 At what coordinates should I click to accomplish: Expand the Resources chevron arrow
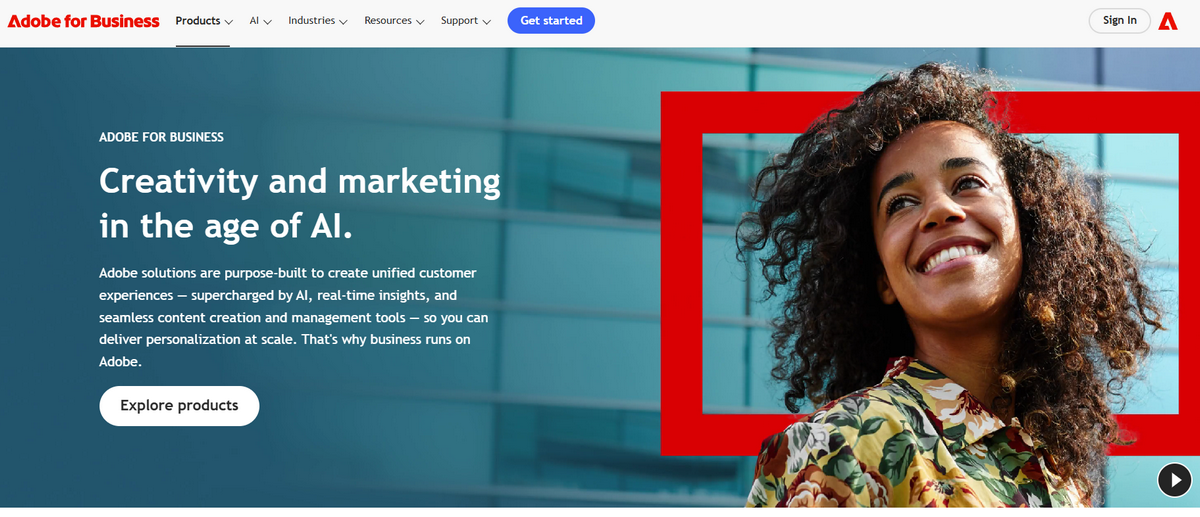(x=420, y=22)
